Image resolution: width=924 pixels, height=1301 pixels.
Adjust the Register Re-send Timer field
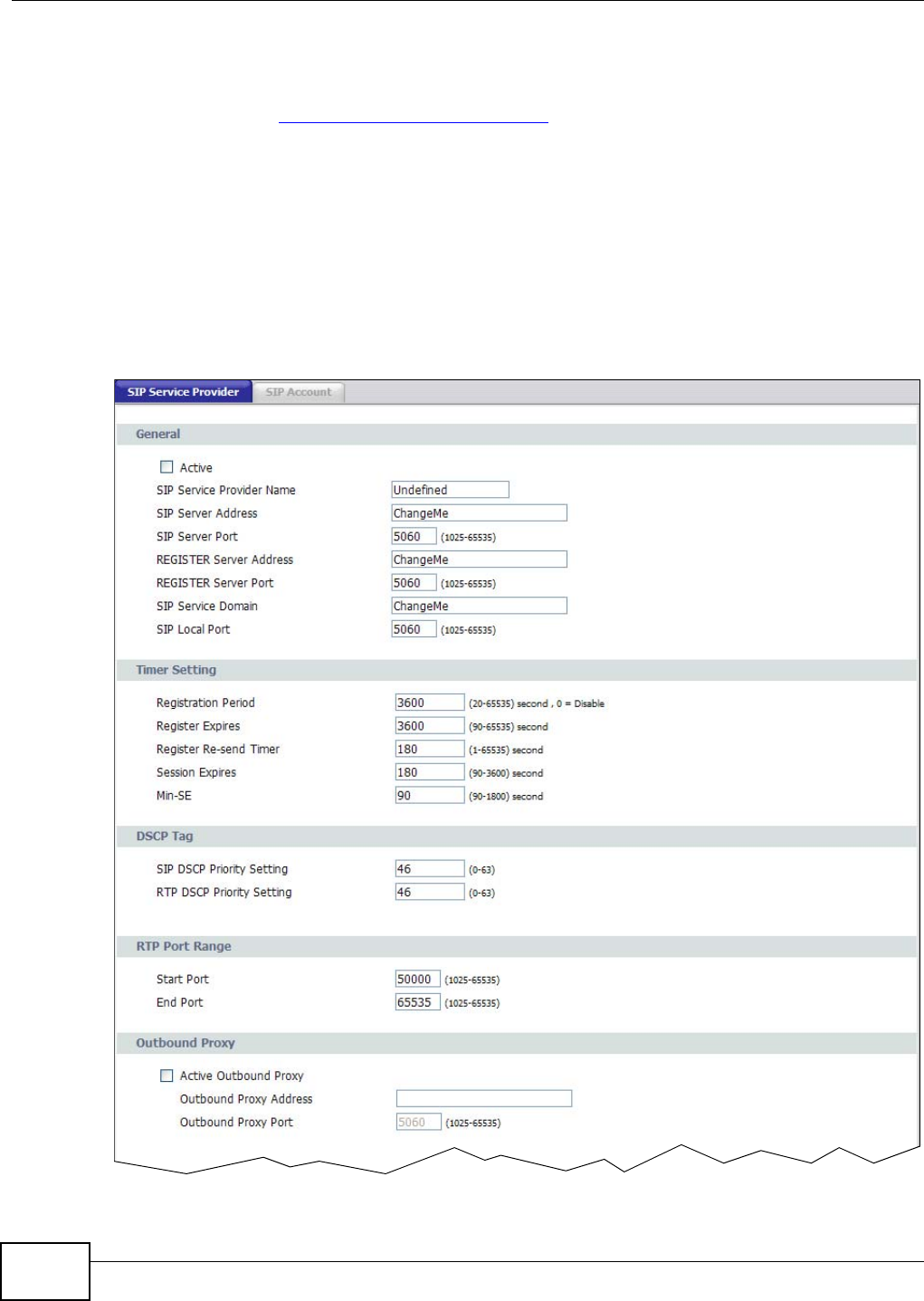point(430,749)
